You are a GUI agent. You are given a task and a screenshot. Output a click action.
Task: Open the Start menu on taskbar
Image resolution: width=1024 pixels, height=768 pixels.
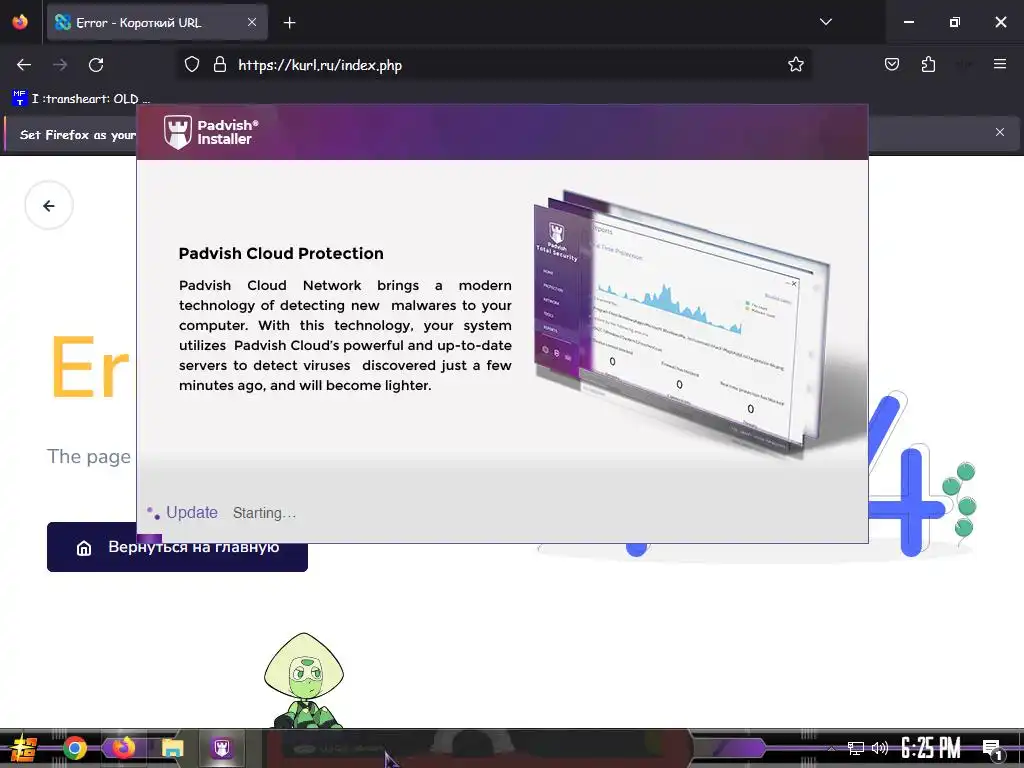(x=24, y=748)
